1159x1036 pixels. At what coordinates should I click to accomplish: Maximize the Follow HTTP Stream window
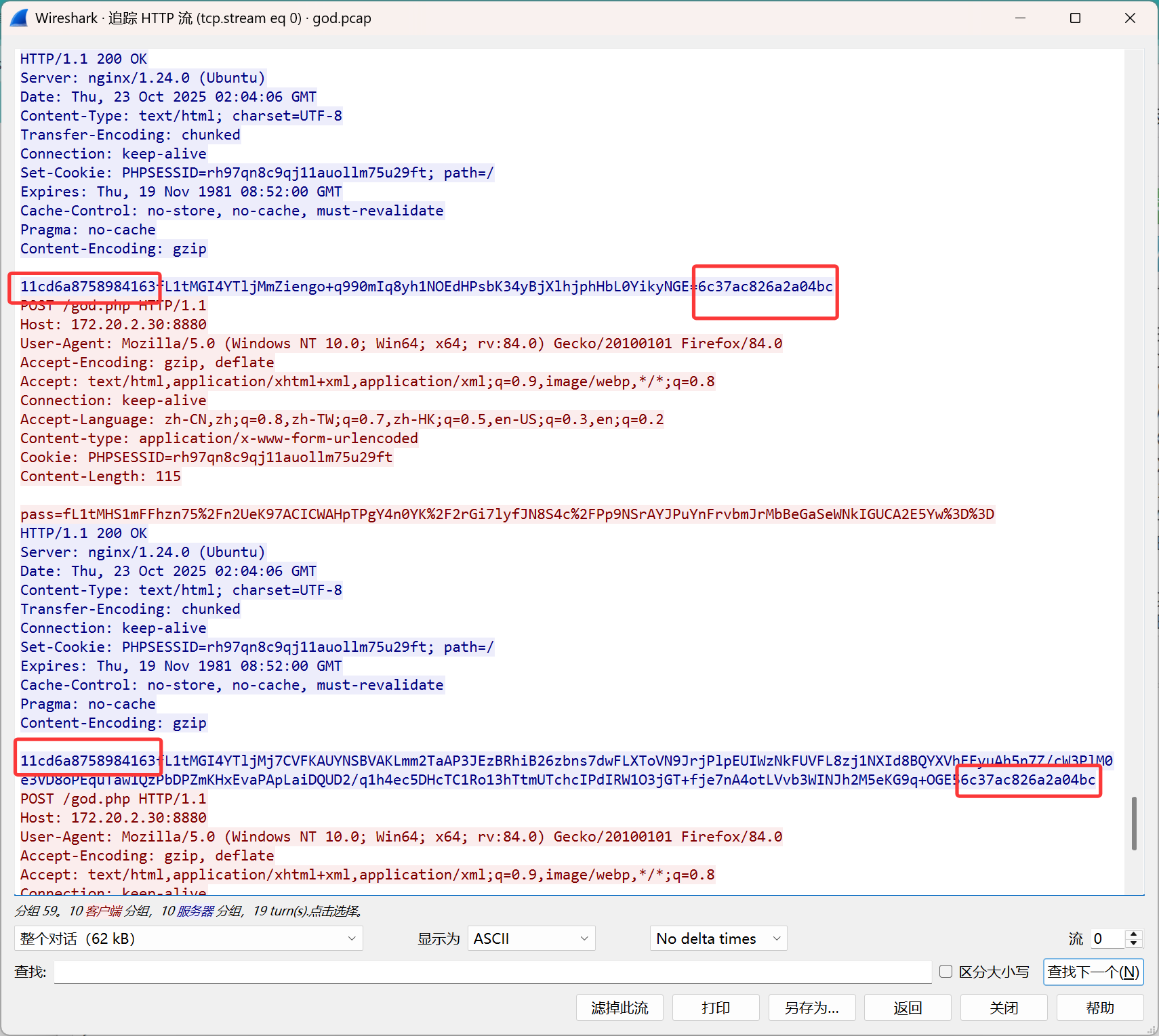click(1075, 18)
